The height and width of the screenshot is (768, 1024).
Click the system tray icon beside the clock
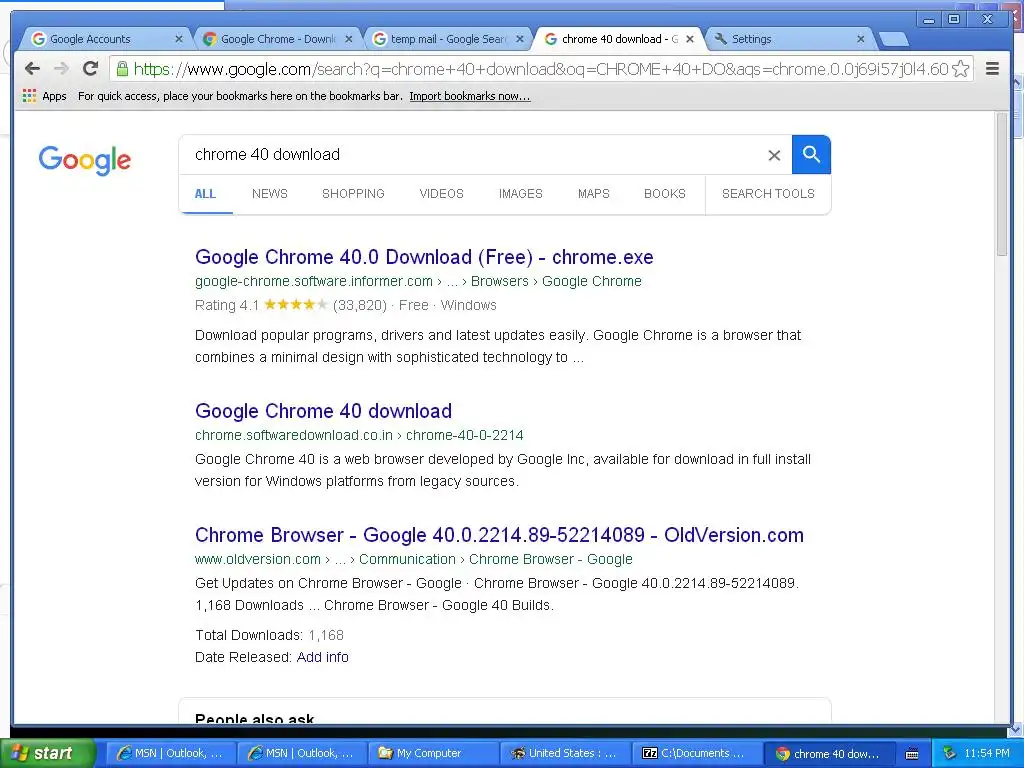tap(950, 753)
